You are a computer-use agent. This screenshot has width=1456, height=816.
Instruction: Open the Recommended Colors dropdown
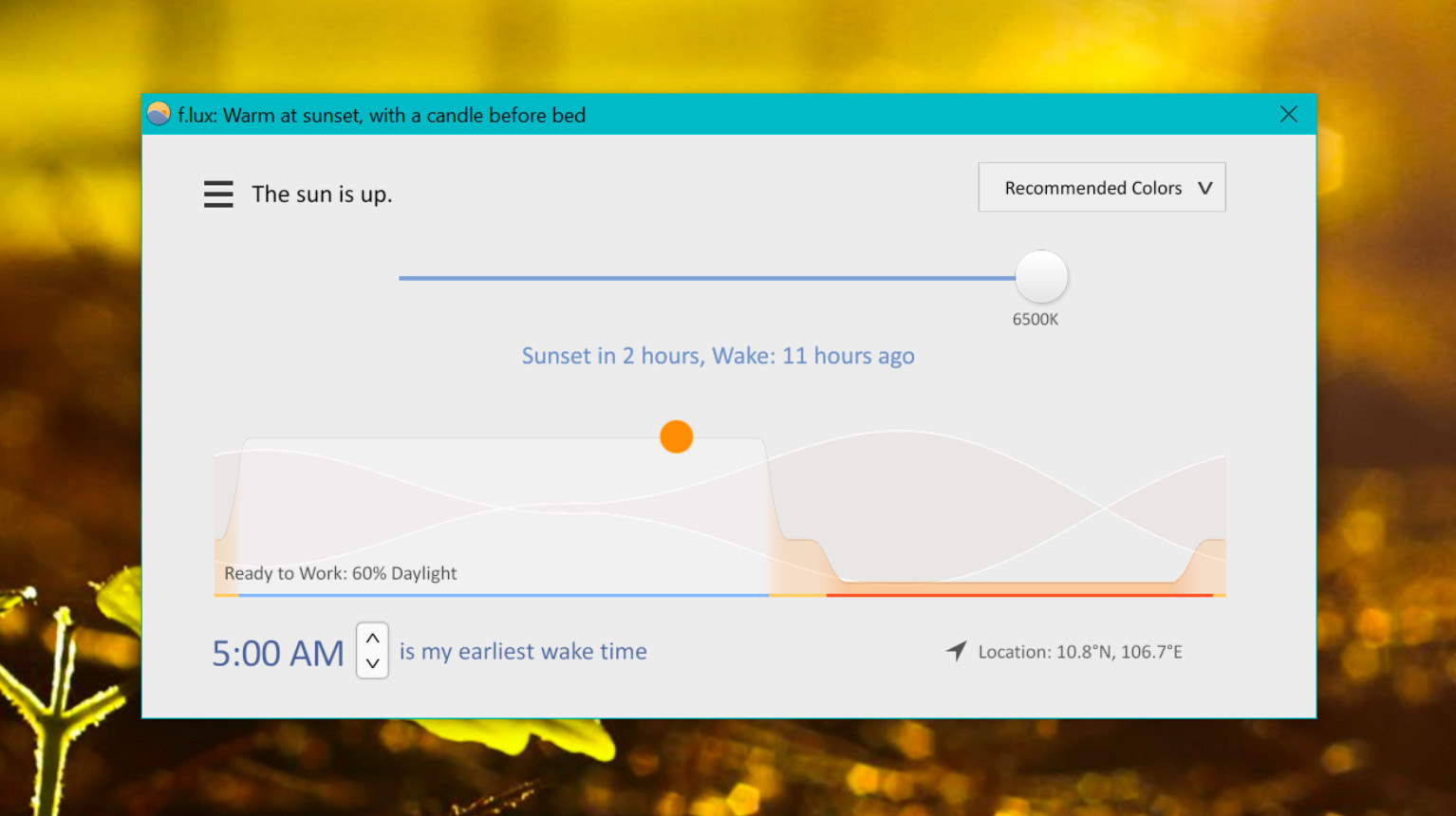click(1102, 187)
